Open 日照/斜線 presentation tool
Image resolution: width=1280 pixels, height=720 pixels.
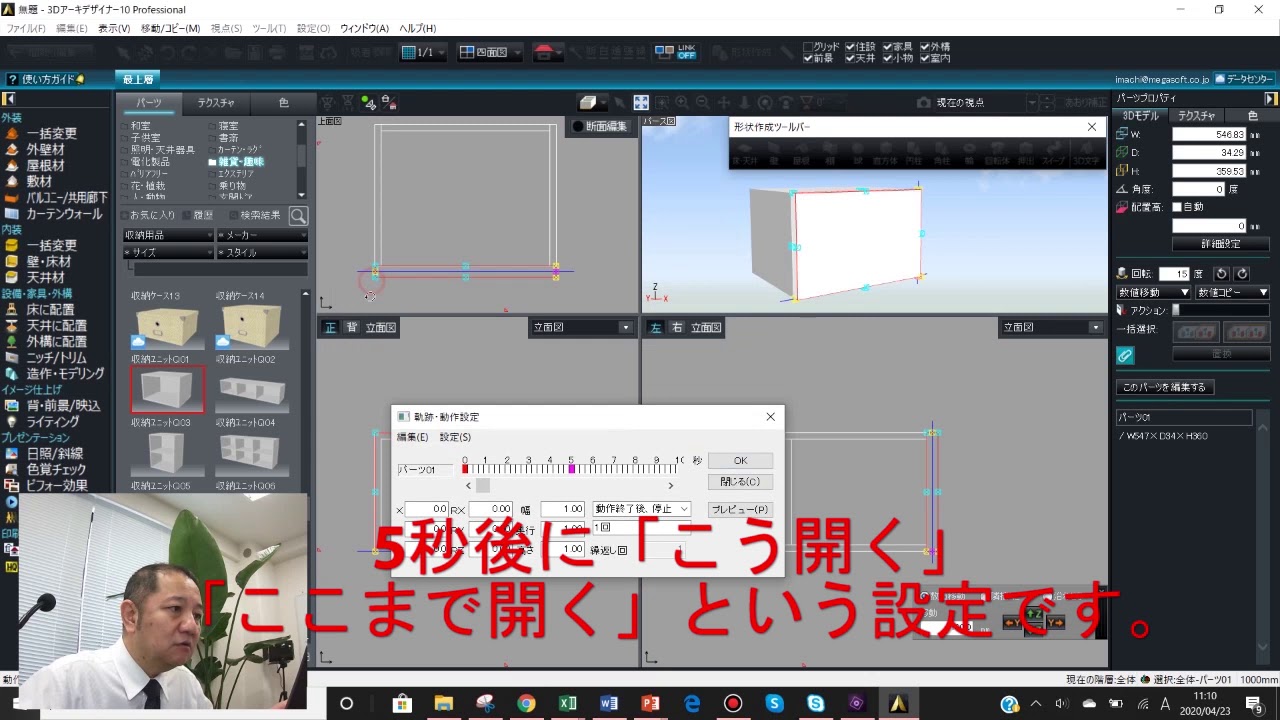pyautogui.click(x=55, y=453)
